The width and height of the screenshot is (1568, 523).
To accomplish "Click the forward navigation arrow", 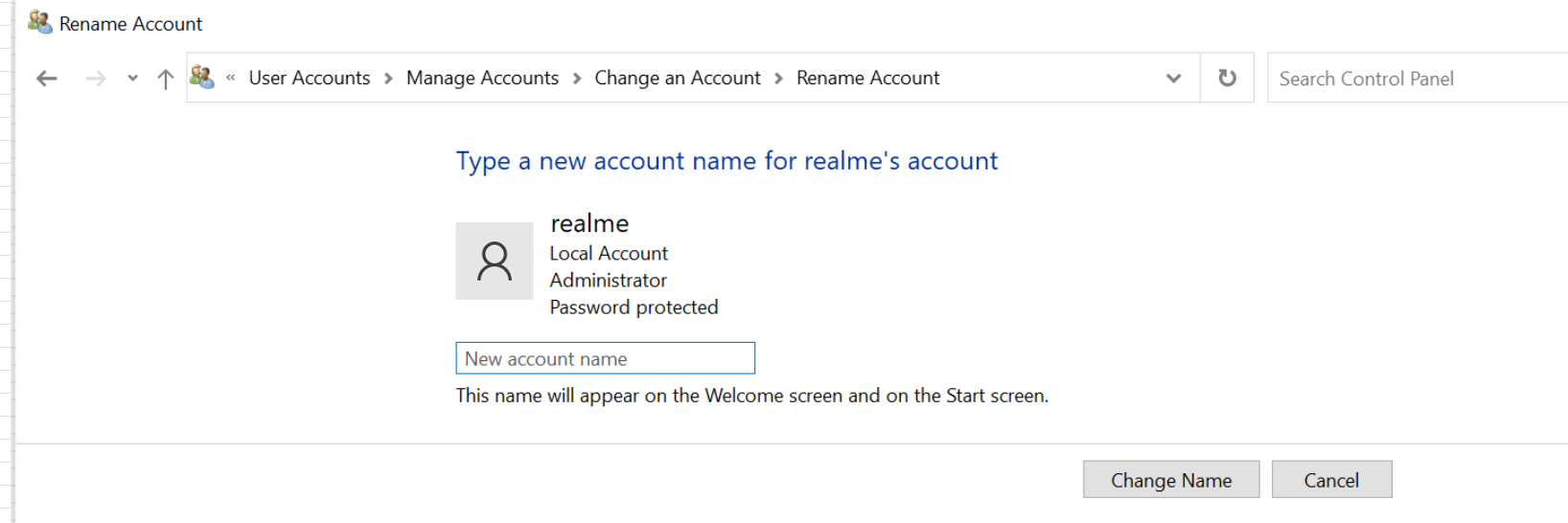I will point(96,79).
